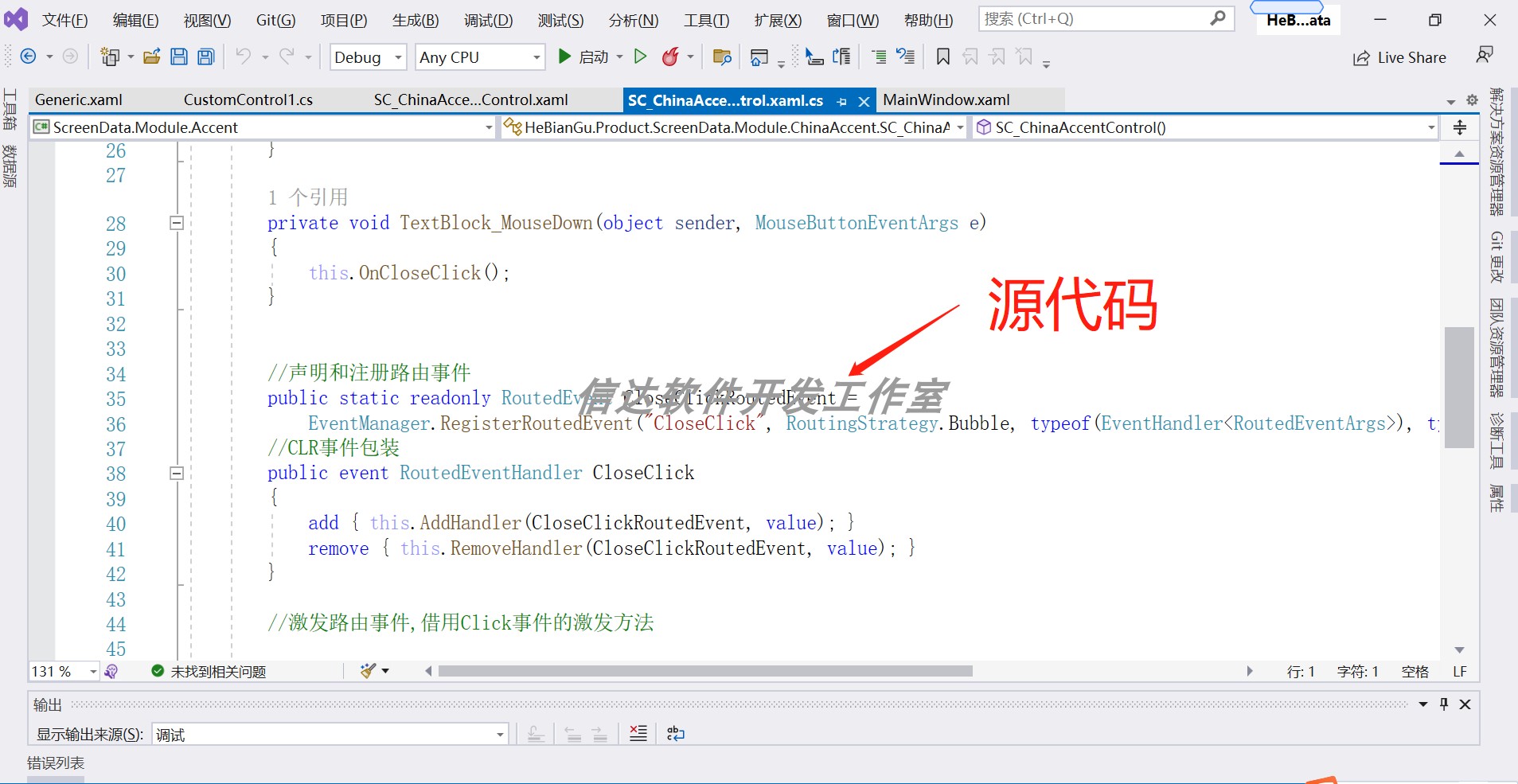
Task: Collapse the CloseClick event block at line 38
Action: coord(177,473)
